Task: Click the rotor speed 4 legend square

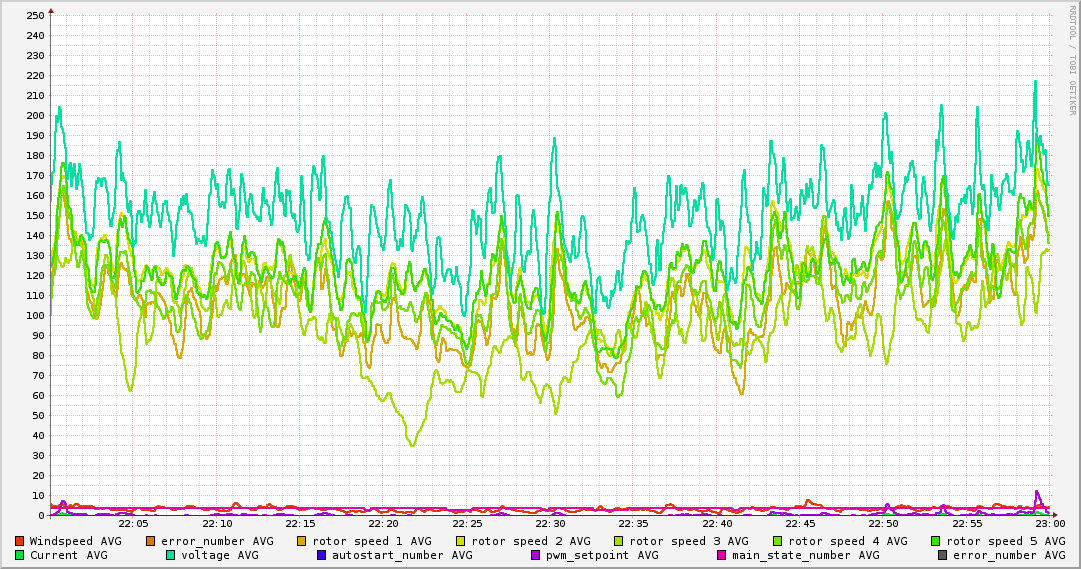Action: point(778,541)
